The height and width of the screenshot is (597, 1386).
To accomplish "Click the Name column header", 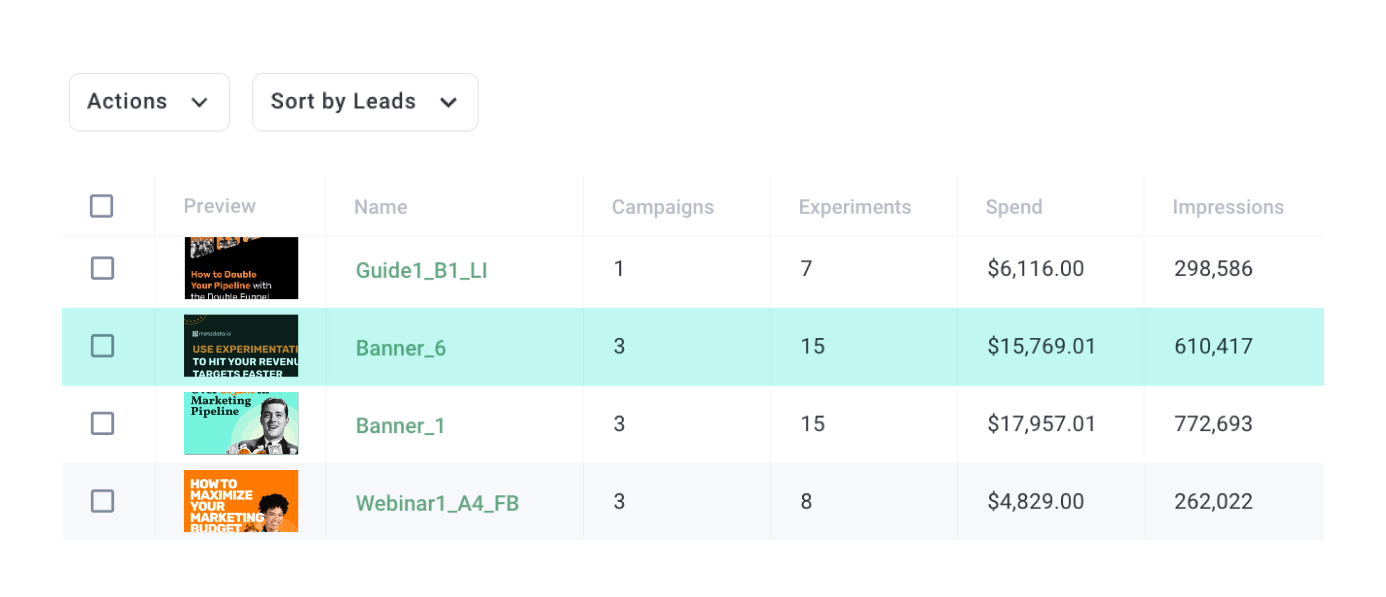I will (x=380, y=207).
